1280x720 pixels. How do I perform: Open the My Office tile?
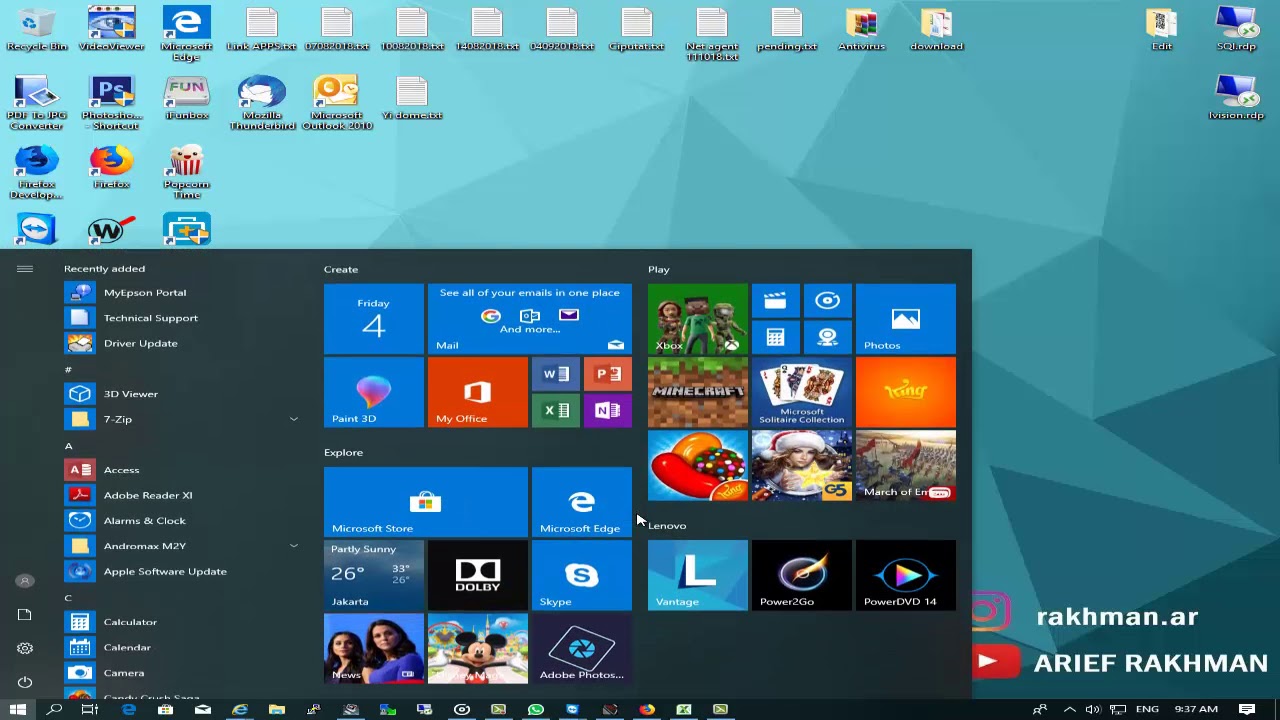[477, 392]
